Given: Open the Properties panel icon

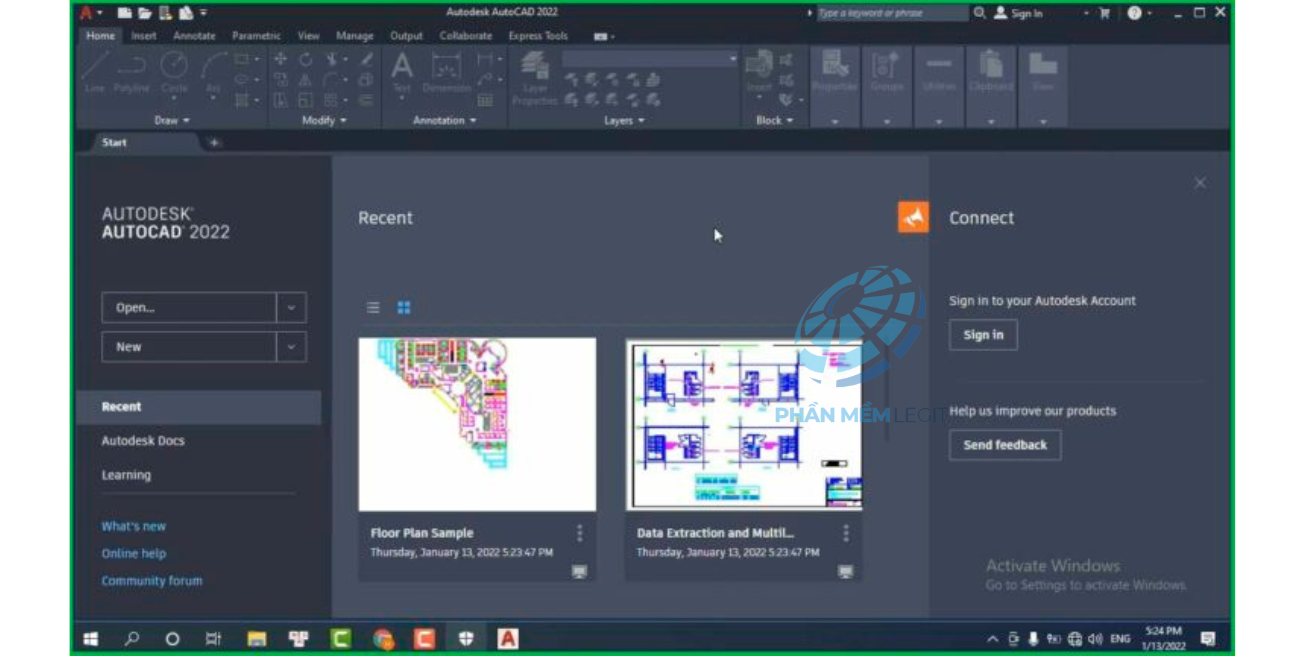Looking at the screenshot, I should click(834, 72).
